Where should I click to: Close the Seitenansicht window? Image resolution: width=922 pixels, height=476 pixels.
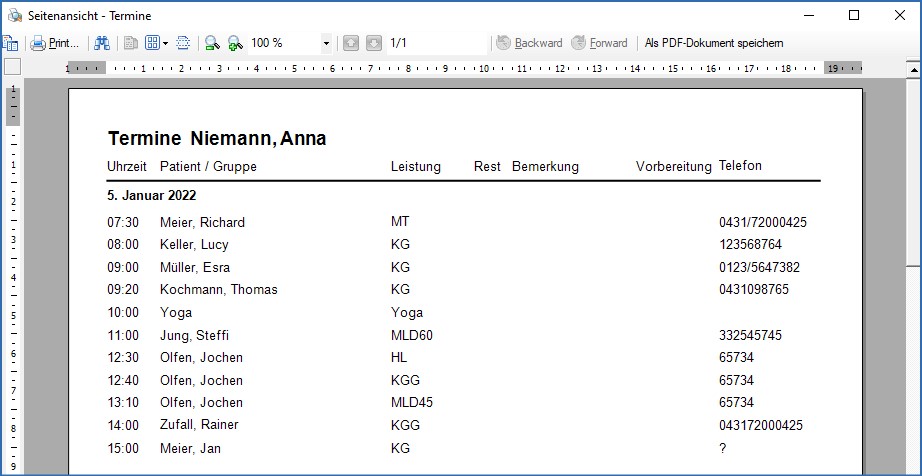(900, 15)
